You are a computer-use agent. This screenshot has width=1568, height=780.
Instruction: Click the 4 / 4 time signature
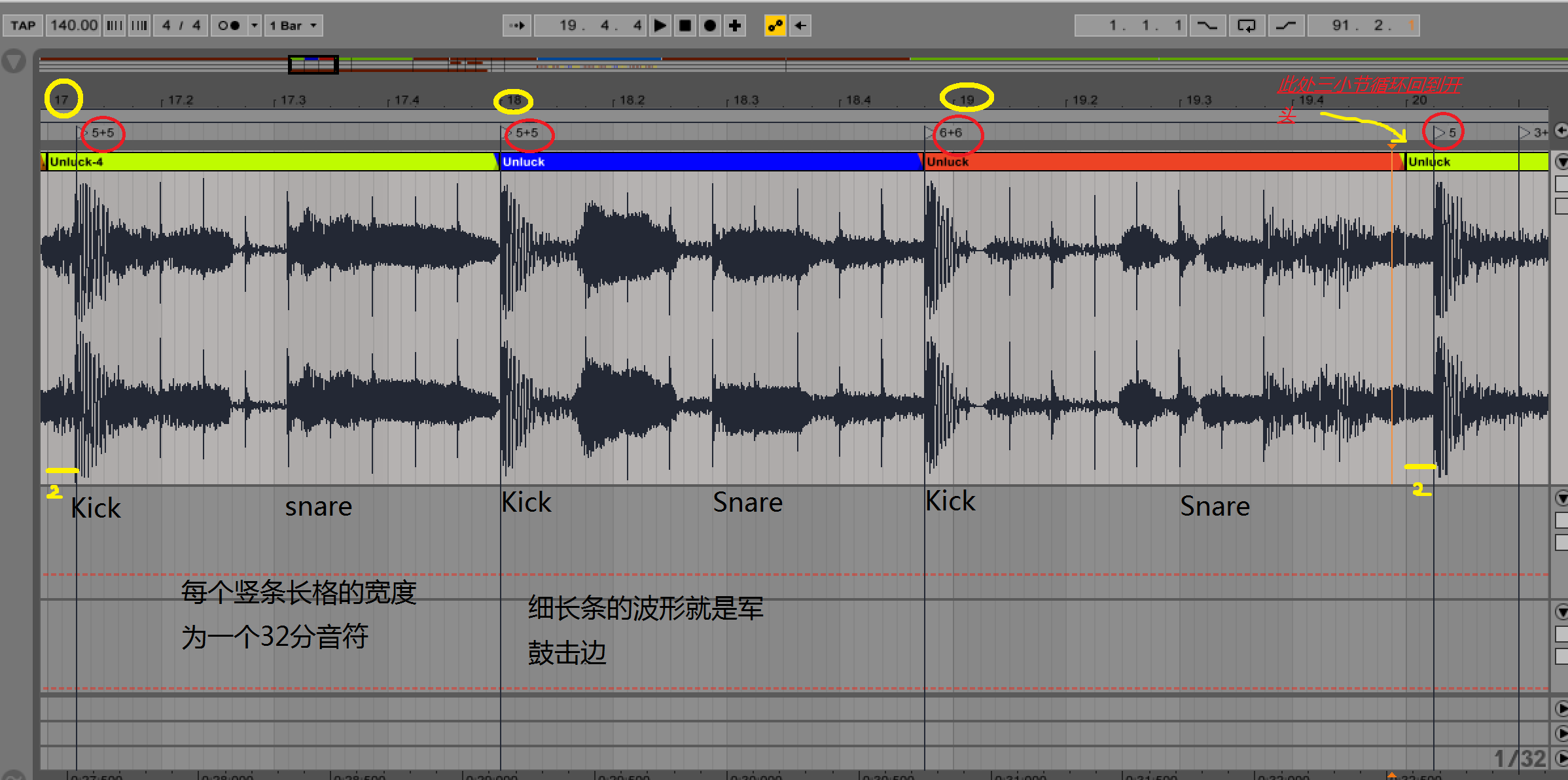click(x=181, y=26)
